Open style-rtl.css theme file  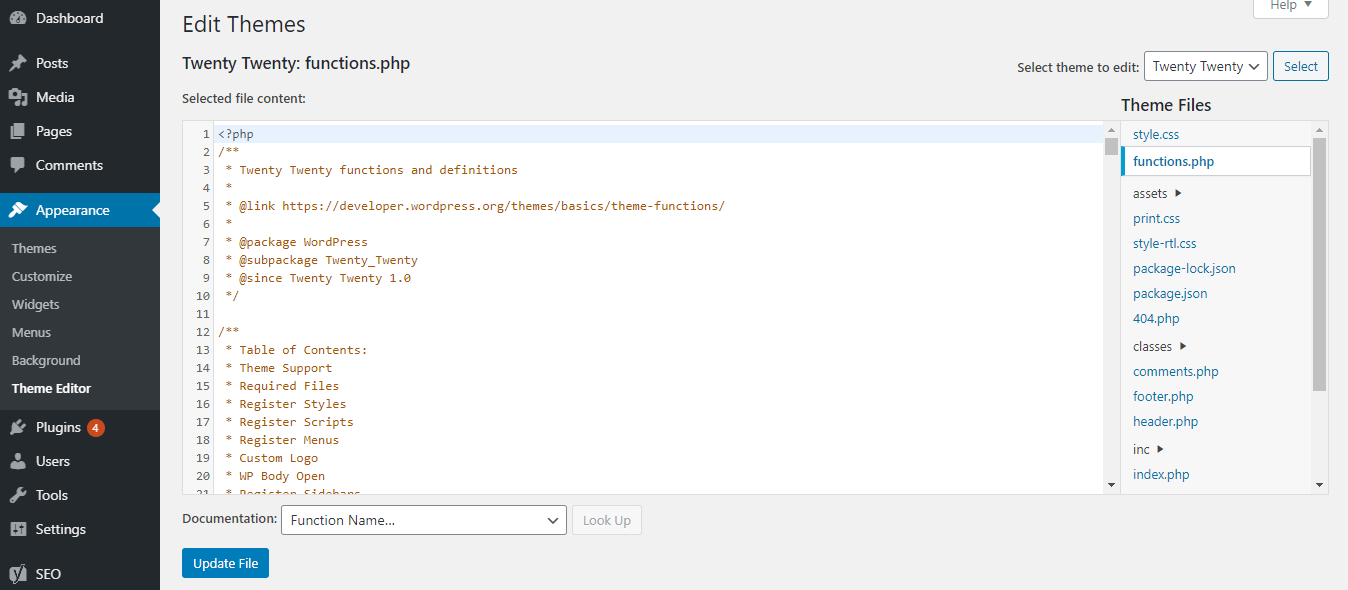1165,243
